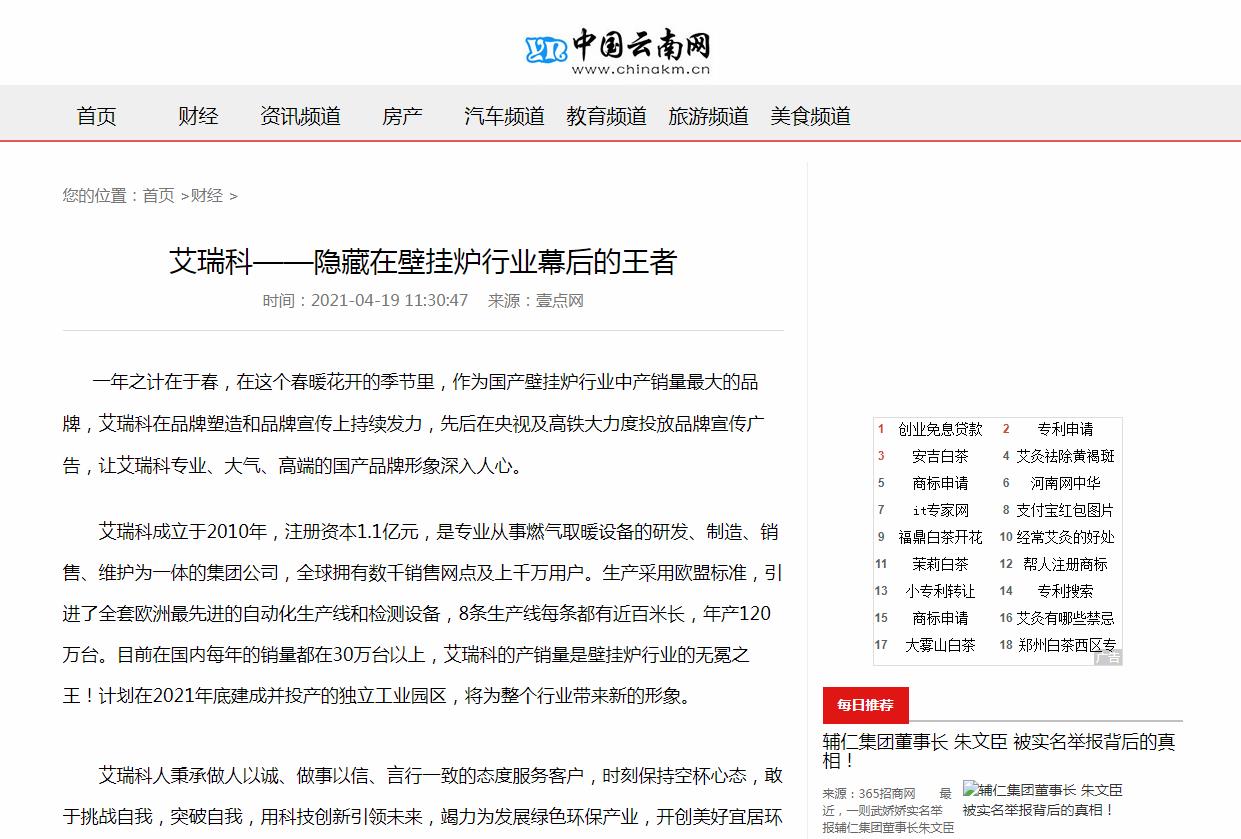Viewport: 1241px width, 839px height.
Task: Click the 财经 breadcrumb link
Action: click(207, 196)
